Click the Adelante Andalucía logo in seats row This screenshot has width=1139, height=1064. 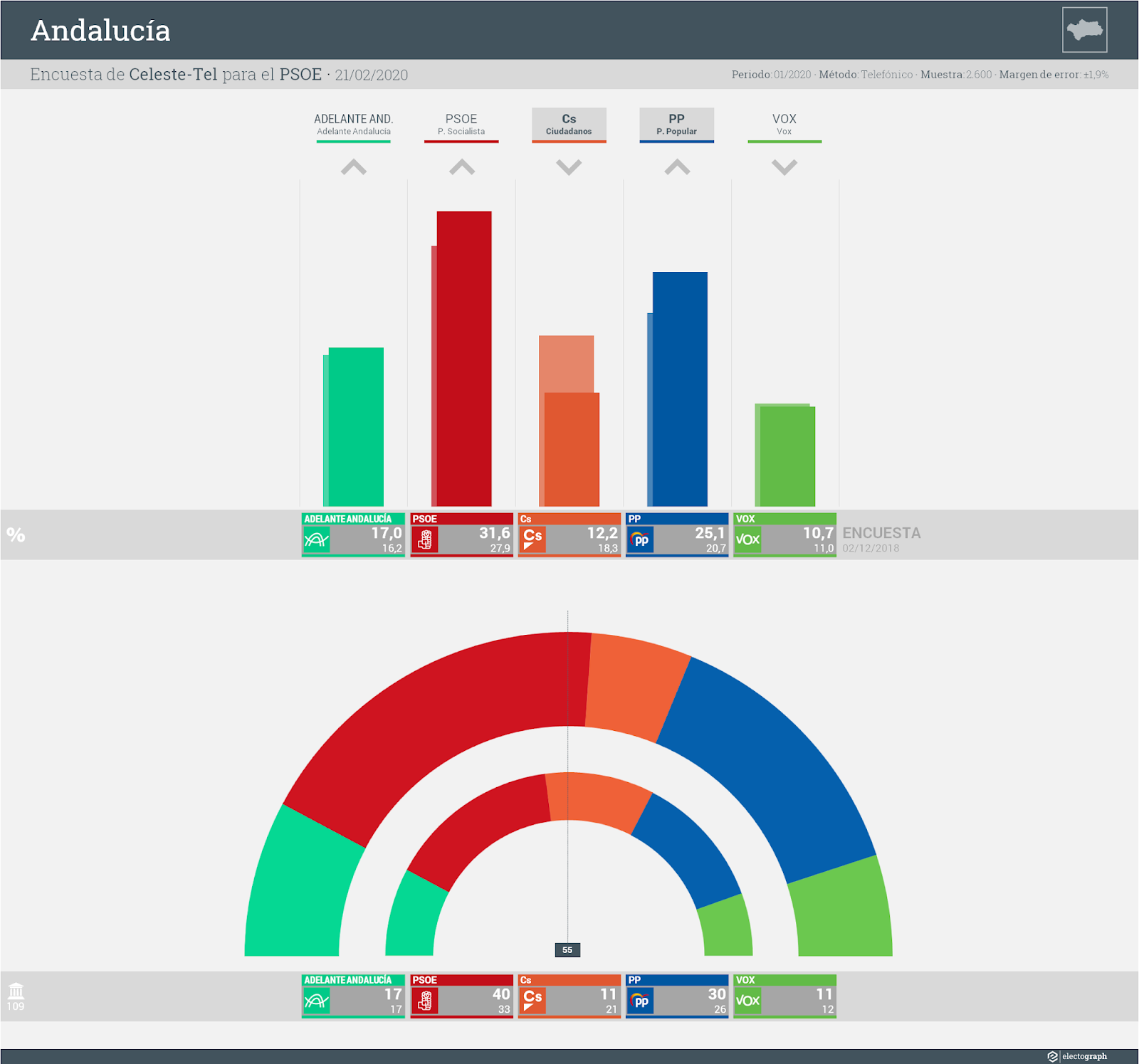[x=316, y=1001]
